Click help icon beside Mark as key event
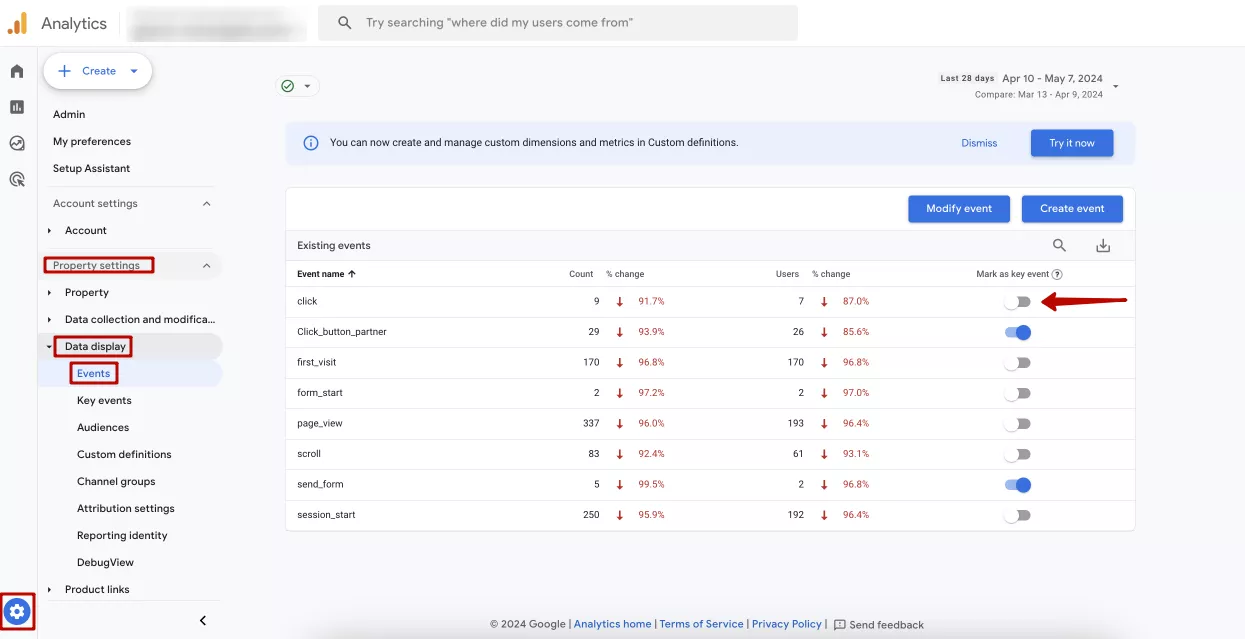The image size is (1245, 639). (1057, 274)
